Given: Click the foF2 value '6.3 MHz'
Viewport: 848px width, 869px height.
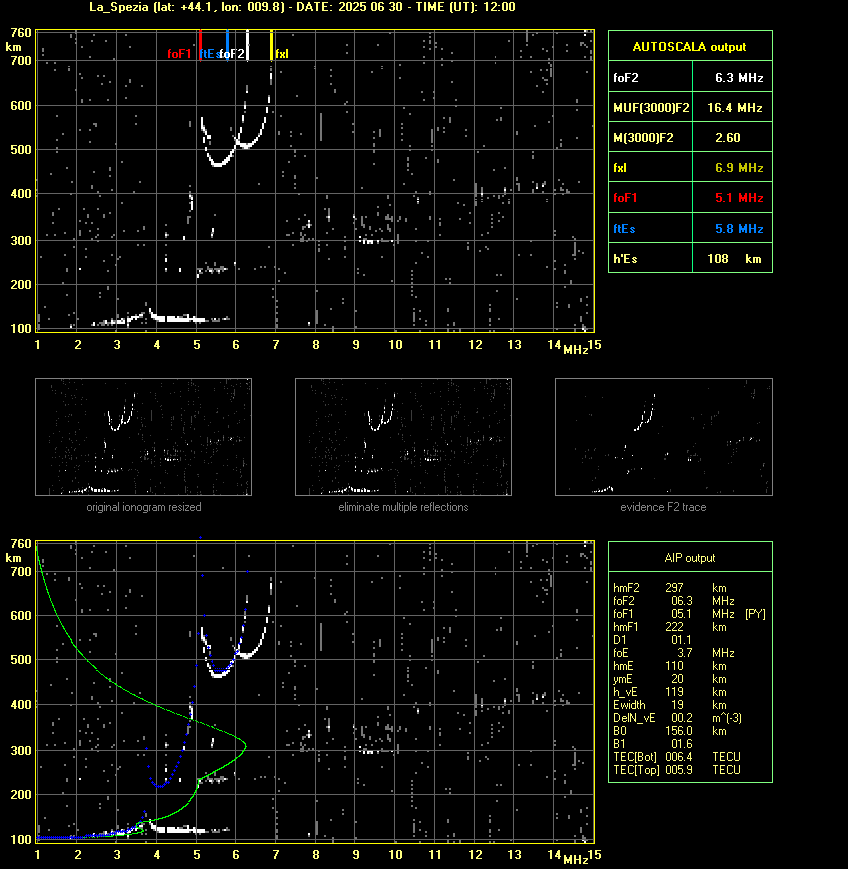Looking at the screenshot, I should tap(739, 78).
